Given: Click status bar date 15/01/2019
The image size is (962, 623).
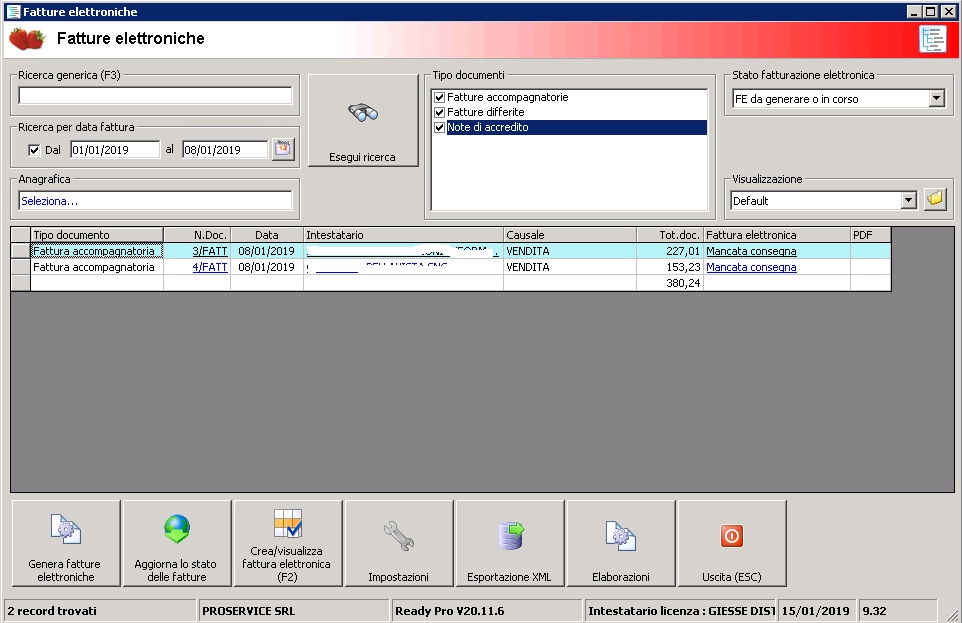Looking at the screenshot, I should pyautogui.click(x=815, y=611).
